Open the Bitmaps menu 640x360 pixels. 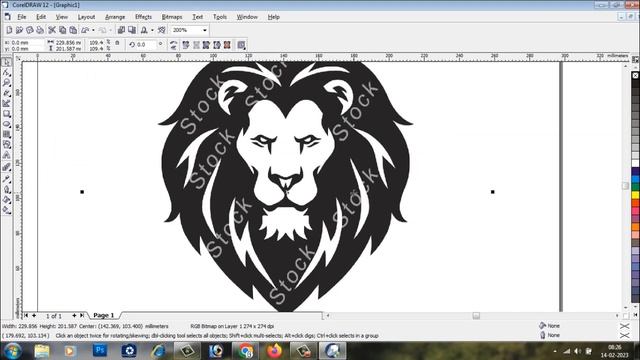pos(172,17)
